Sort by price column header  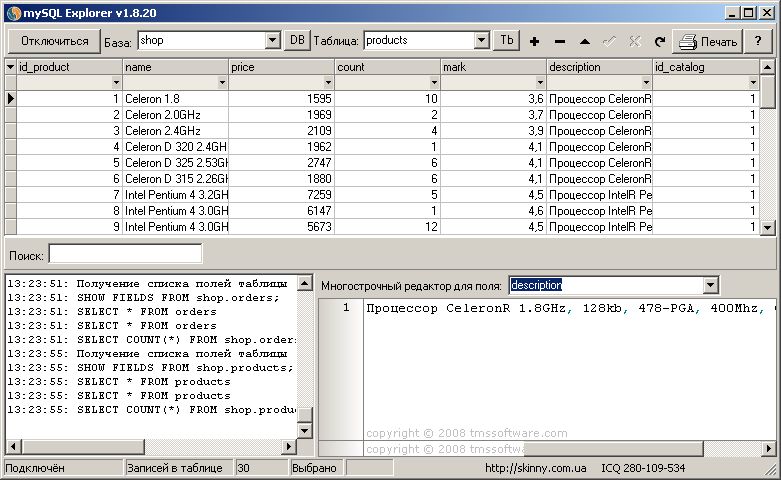pos(282,67)
